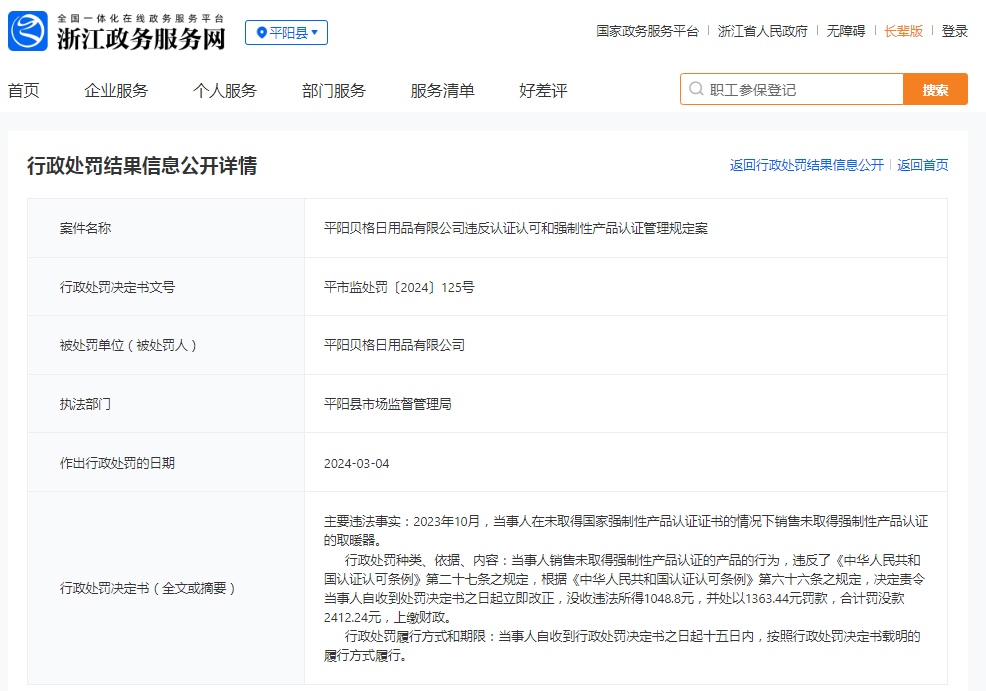The width and height of the screenshot is (986, 691).
Task: Click the 执法部门 label
Action: (85, 404)
